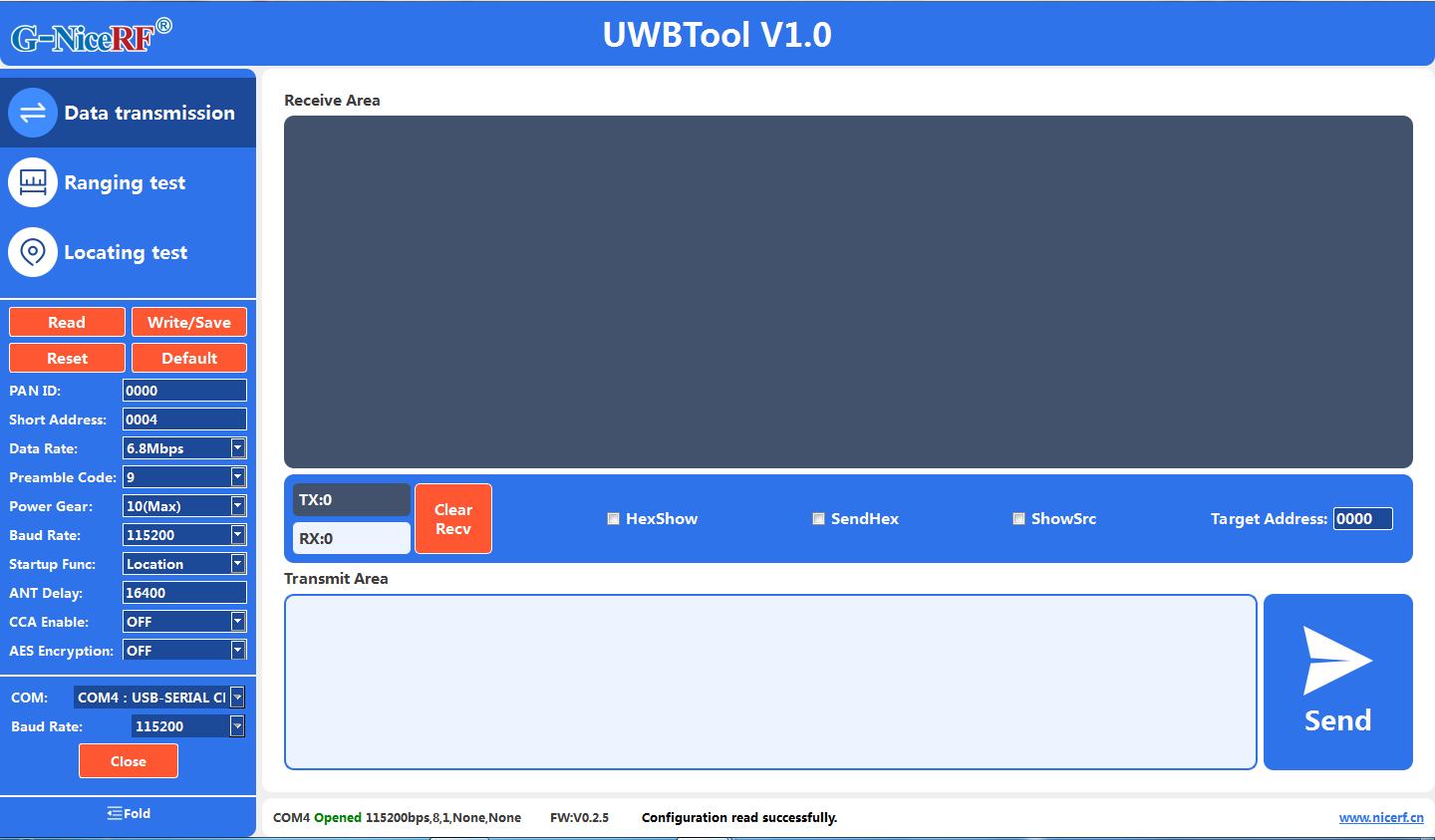Click the paper plane Send icon
Viewport: 1435px width, 840px height.
(1337, 660)
